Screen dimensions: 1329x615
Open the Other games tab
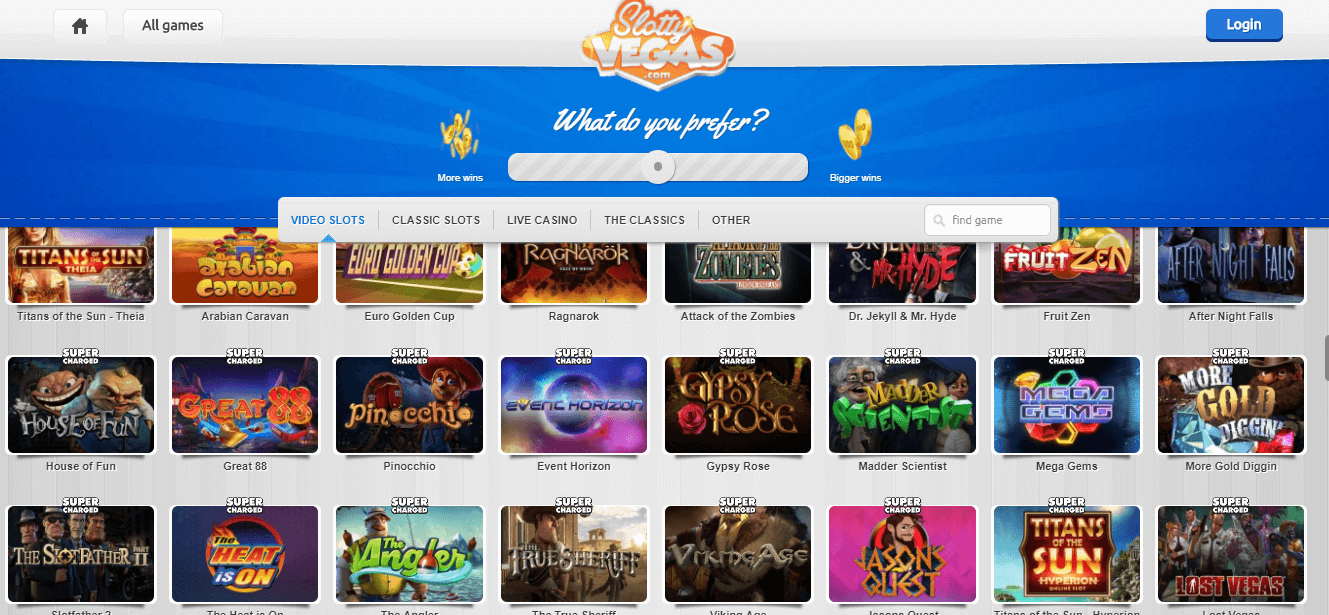pos(731,220)
